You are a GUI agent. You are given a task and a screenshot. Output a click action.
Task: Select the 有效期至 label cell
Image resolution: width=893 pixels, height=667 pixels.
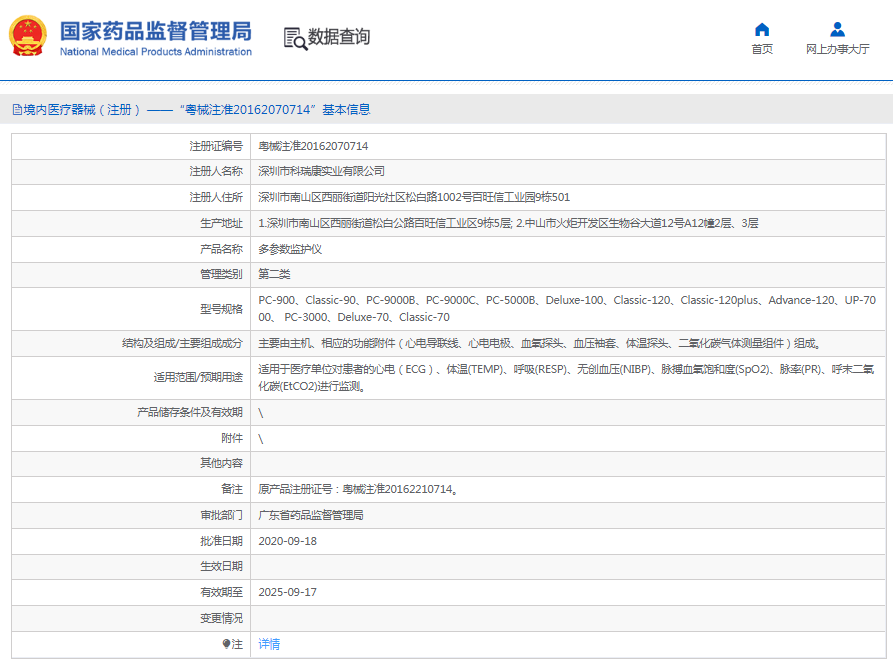(131, 592)
